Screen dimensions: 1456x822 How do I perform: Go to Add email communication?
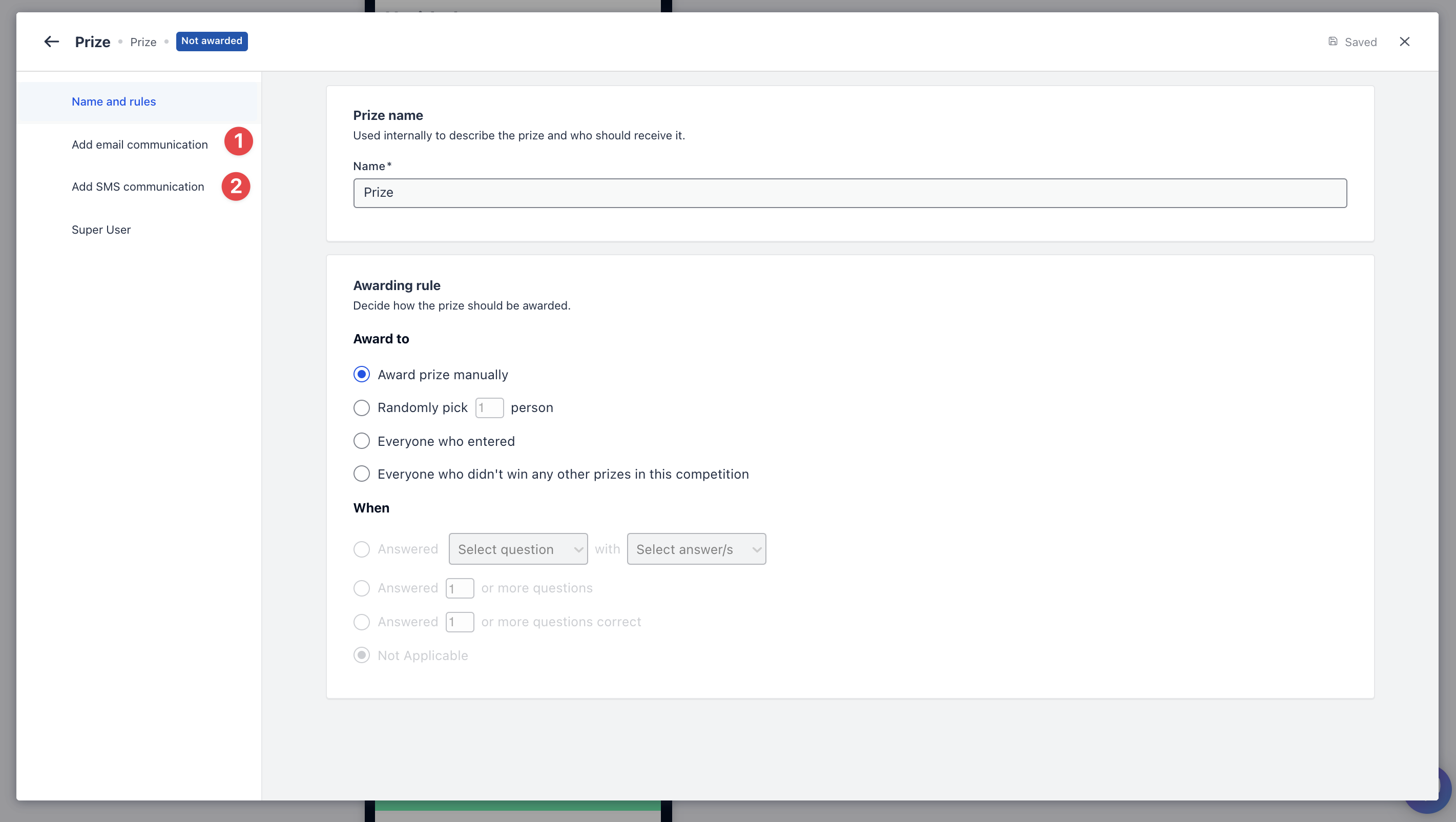(x=140, y=145)
